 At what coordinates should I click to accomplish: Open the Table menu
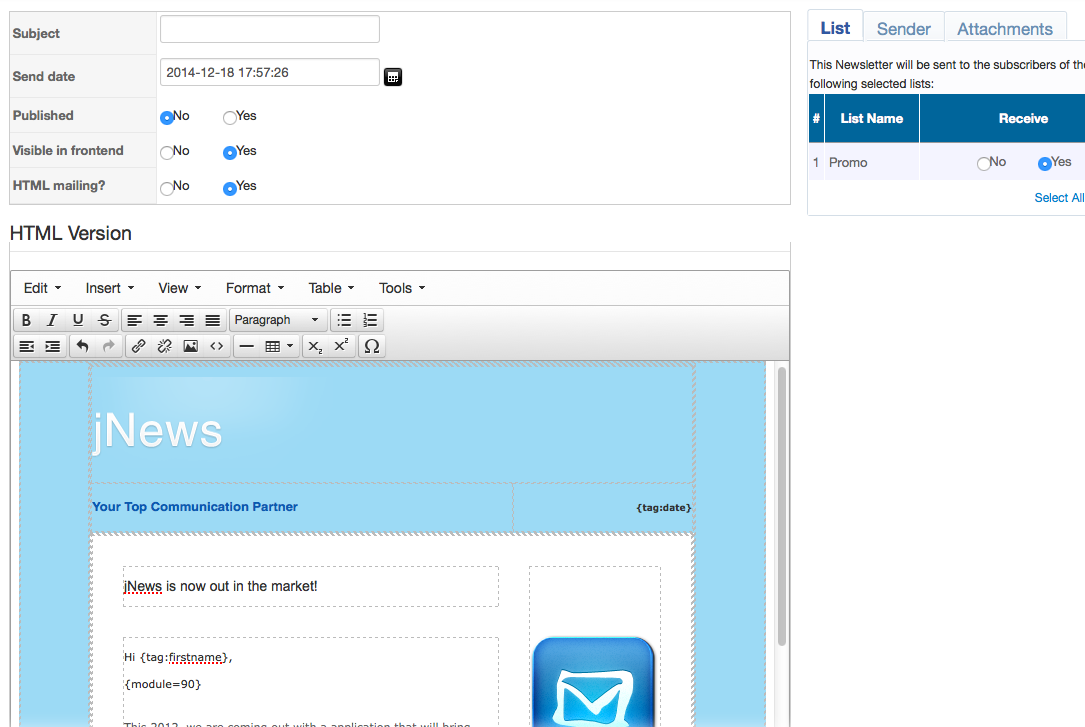point(331,288)
